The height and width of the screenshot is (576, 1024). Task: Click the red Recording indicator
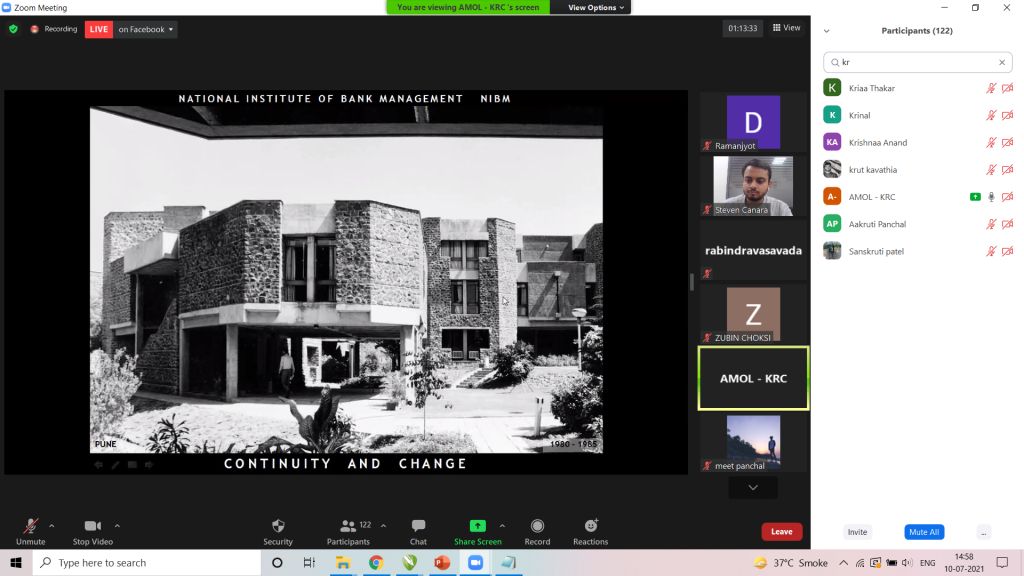tap(54, 29)
